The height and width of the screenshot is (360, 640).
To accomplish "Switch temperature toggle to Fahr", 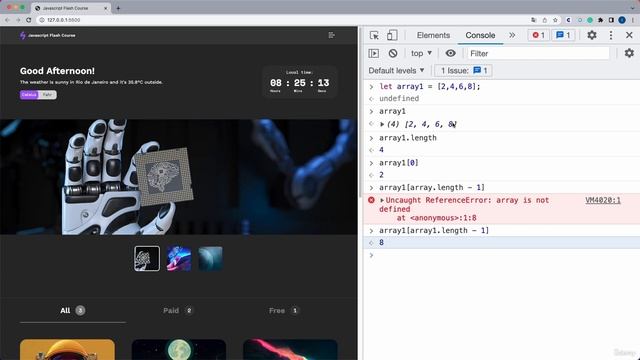I will click(47, 95).
